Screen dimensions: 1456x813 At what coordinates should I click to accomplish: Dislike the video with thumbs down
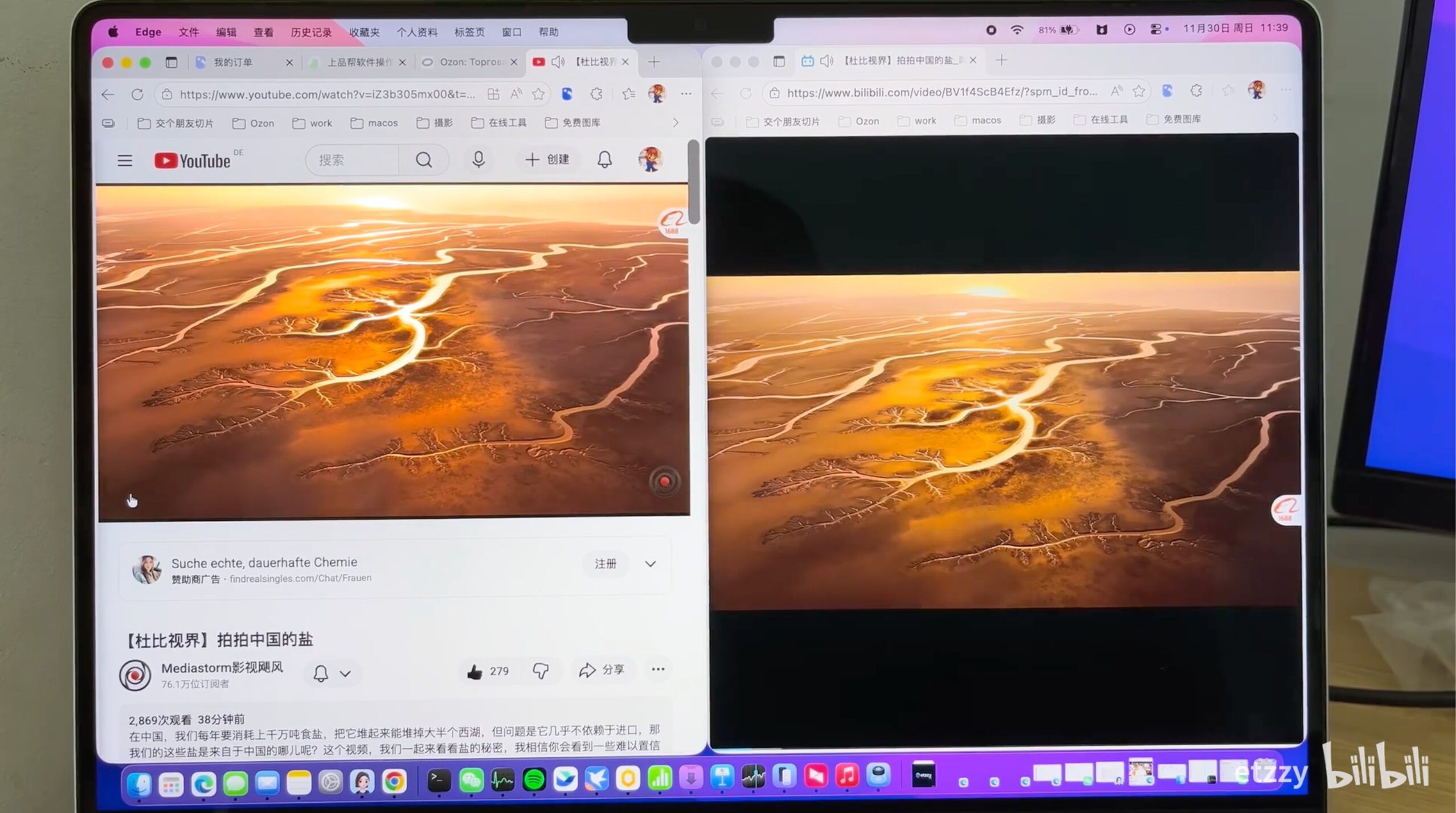pyautogui.click(x=541, y=671)
